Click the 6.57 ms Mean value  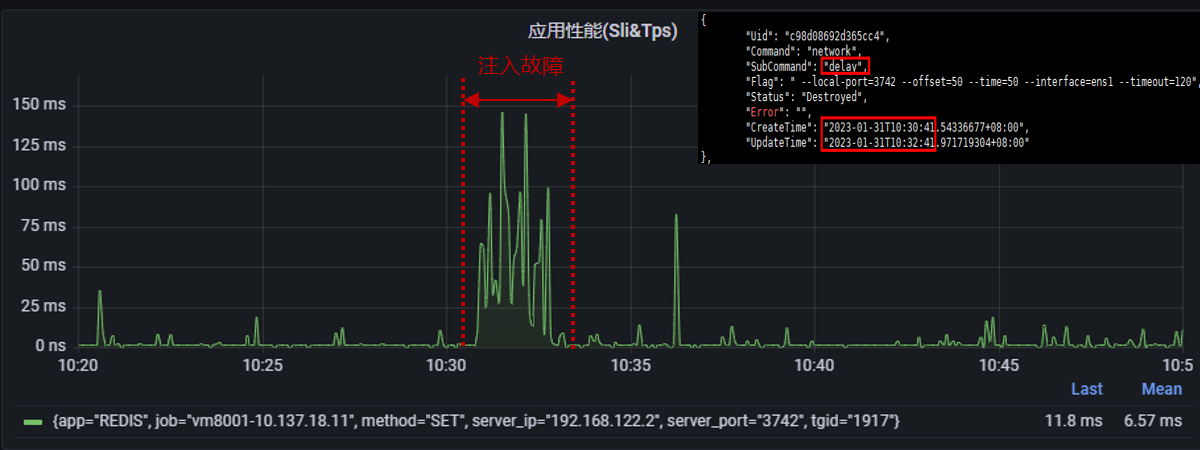[x=1154, y=423]
